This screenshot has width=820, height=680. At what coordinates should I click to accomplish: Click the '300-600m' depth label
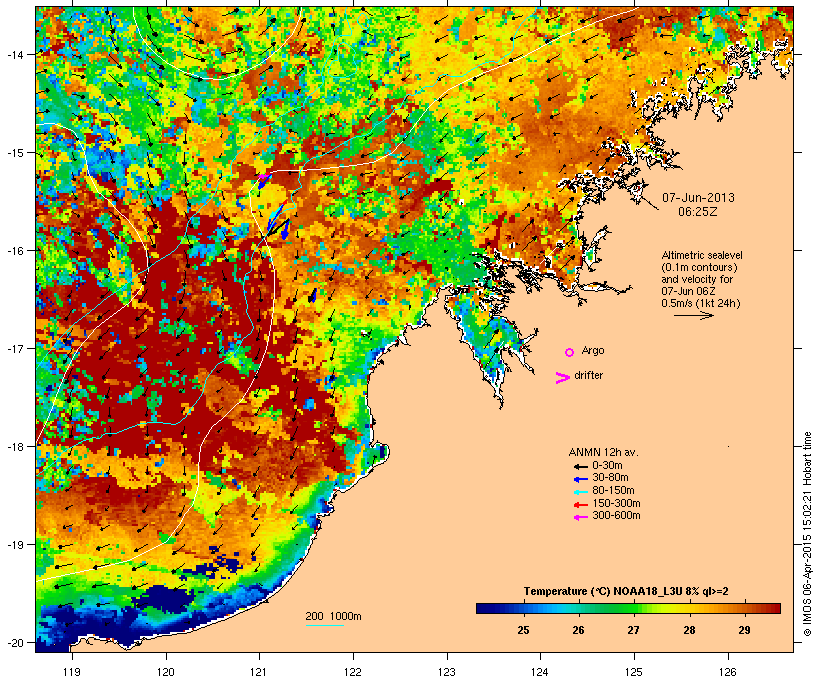[x=616, y=516]
